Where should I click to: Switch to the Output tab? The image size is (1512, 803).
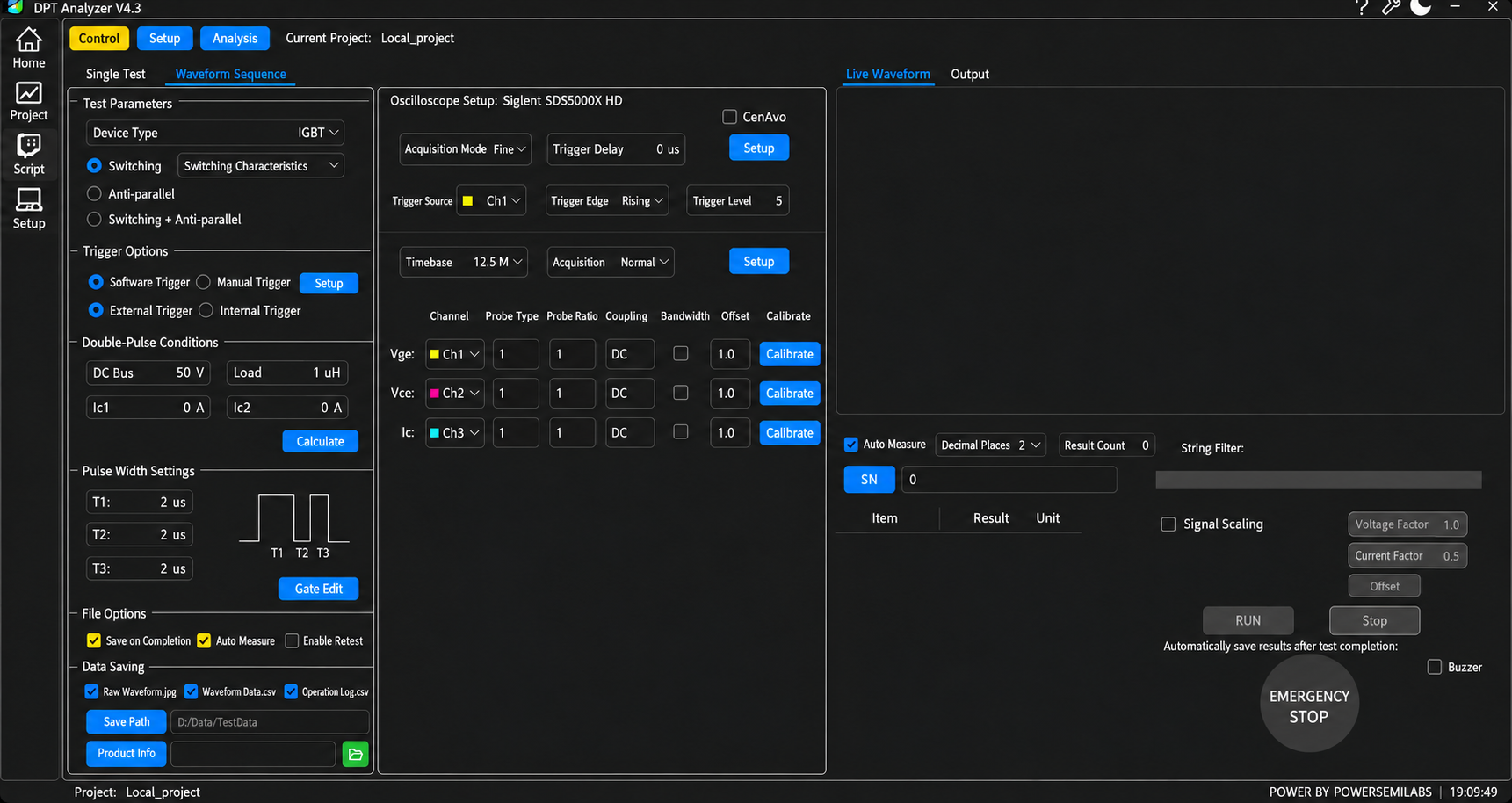click(970, 74)
